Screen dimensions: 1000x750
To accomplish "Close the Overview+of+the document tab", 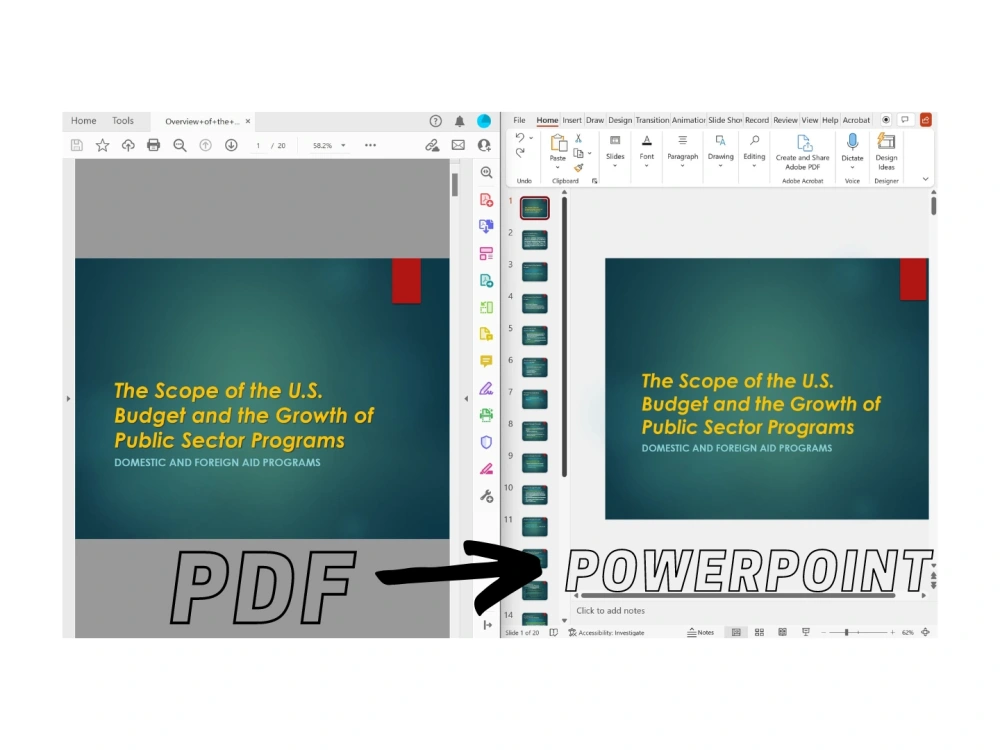I will (248, 121).
